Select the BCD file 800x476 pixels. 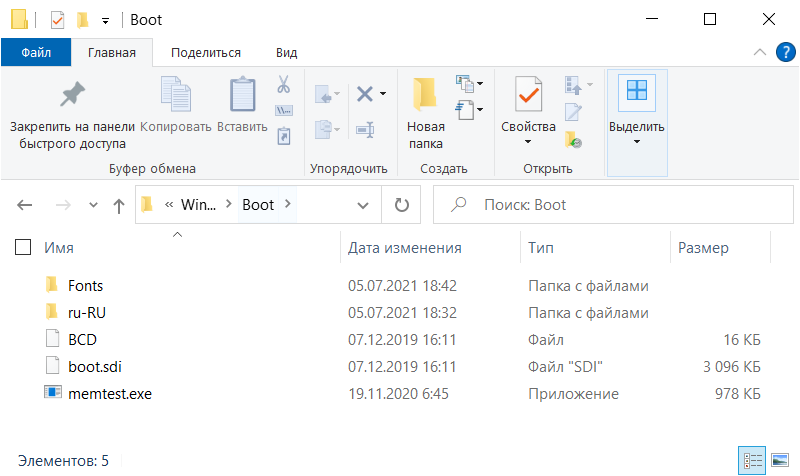pyautogui.click(x=82, y=340)
